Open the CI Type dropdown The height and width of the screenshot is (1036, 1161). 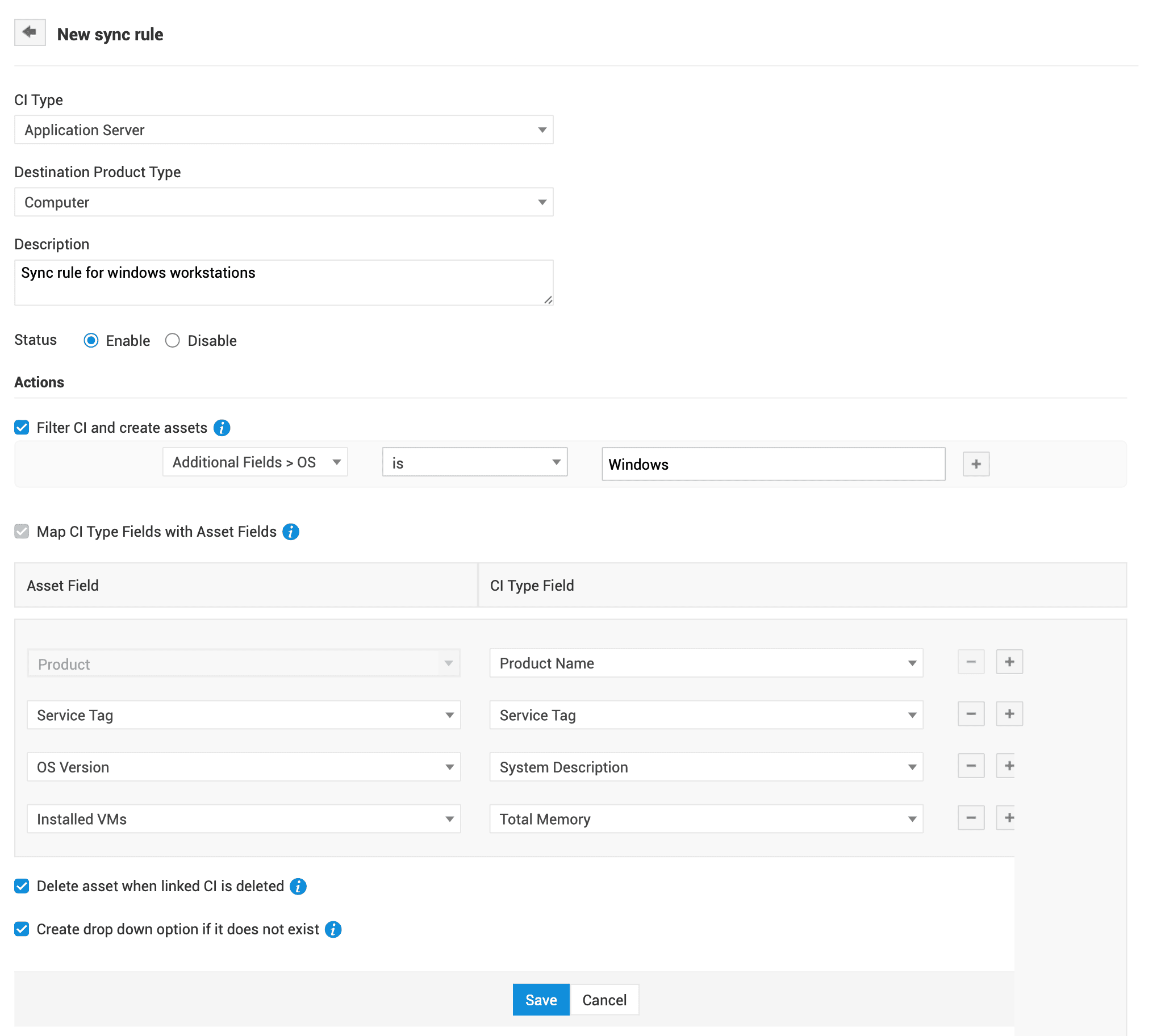click(x=283, y=131)
